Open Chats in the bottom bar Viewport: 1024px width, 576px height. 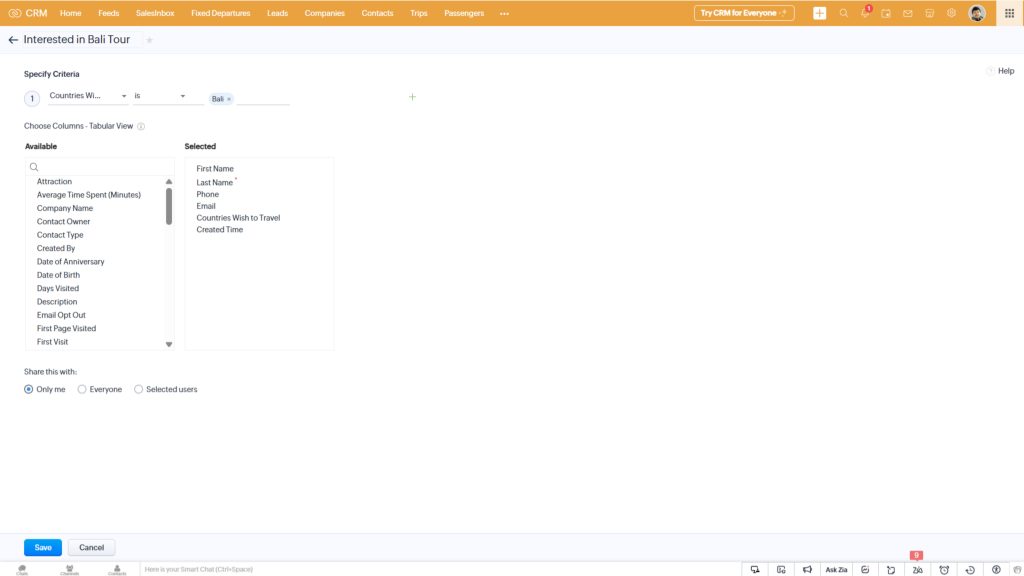tap(22, 569)
